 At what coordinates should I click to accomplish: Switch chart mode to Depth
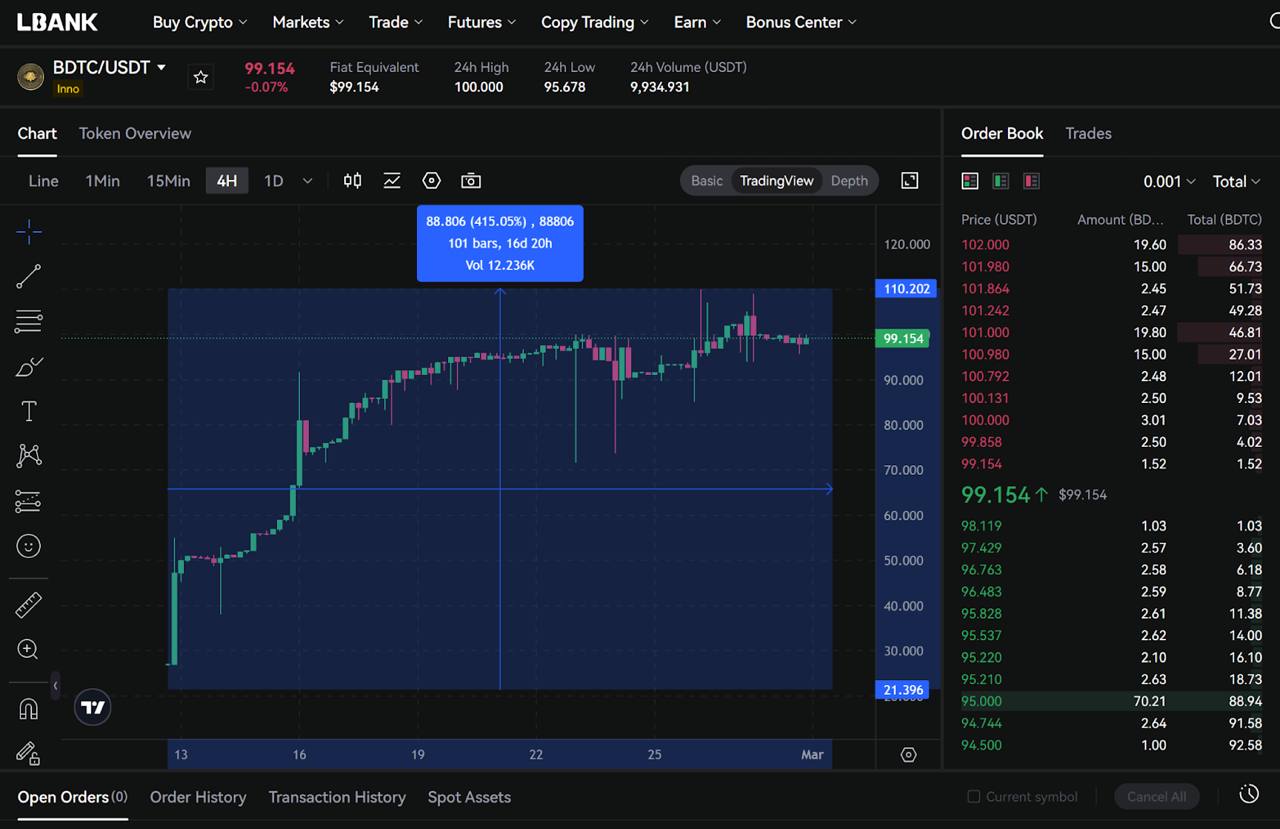(x=849, y=181)
